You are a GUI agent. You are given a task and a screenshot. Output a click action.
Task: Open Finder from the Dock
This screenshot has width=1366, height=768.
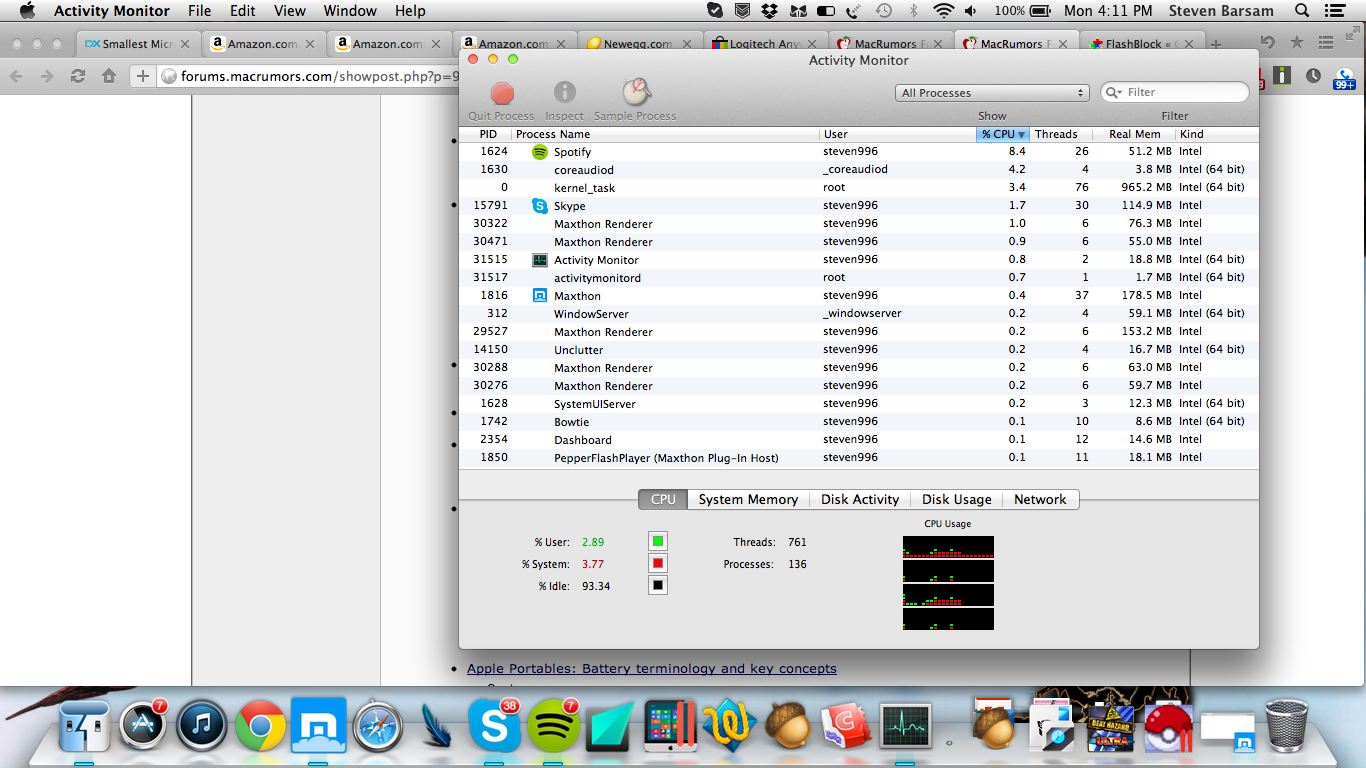click(85, 725)
